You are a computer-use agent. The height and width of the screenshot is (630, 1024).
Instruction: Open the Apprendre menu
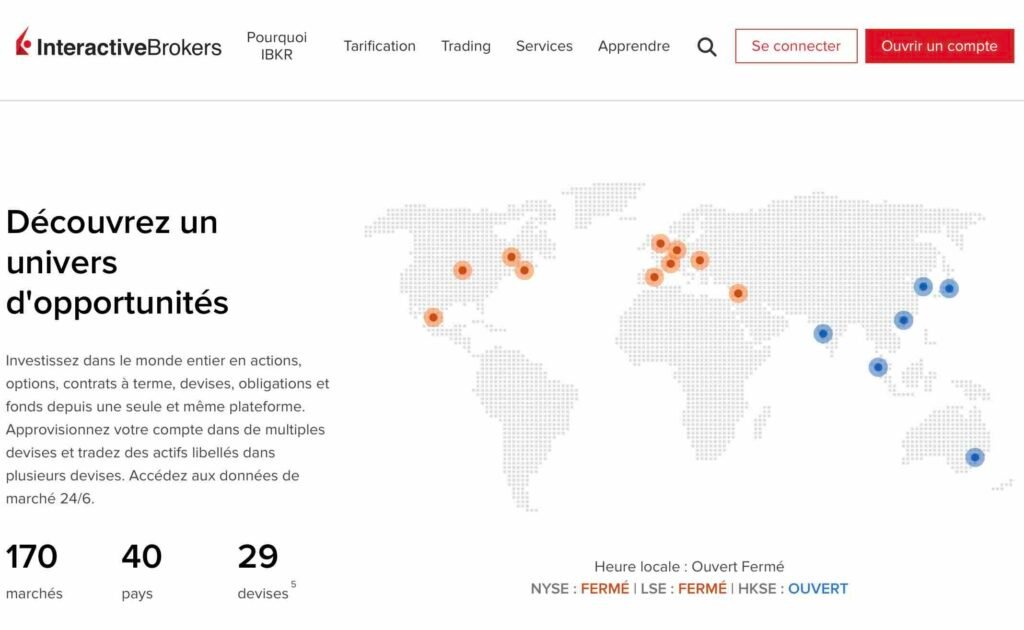coord(633,46)
